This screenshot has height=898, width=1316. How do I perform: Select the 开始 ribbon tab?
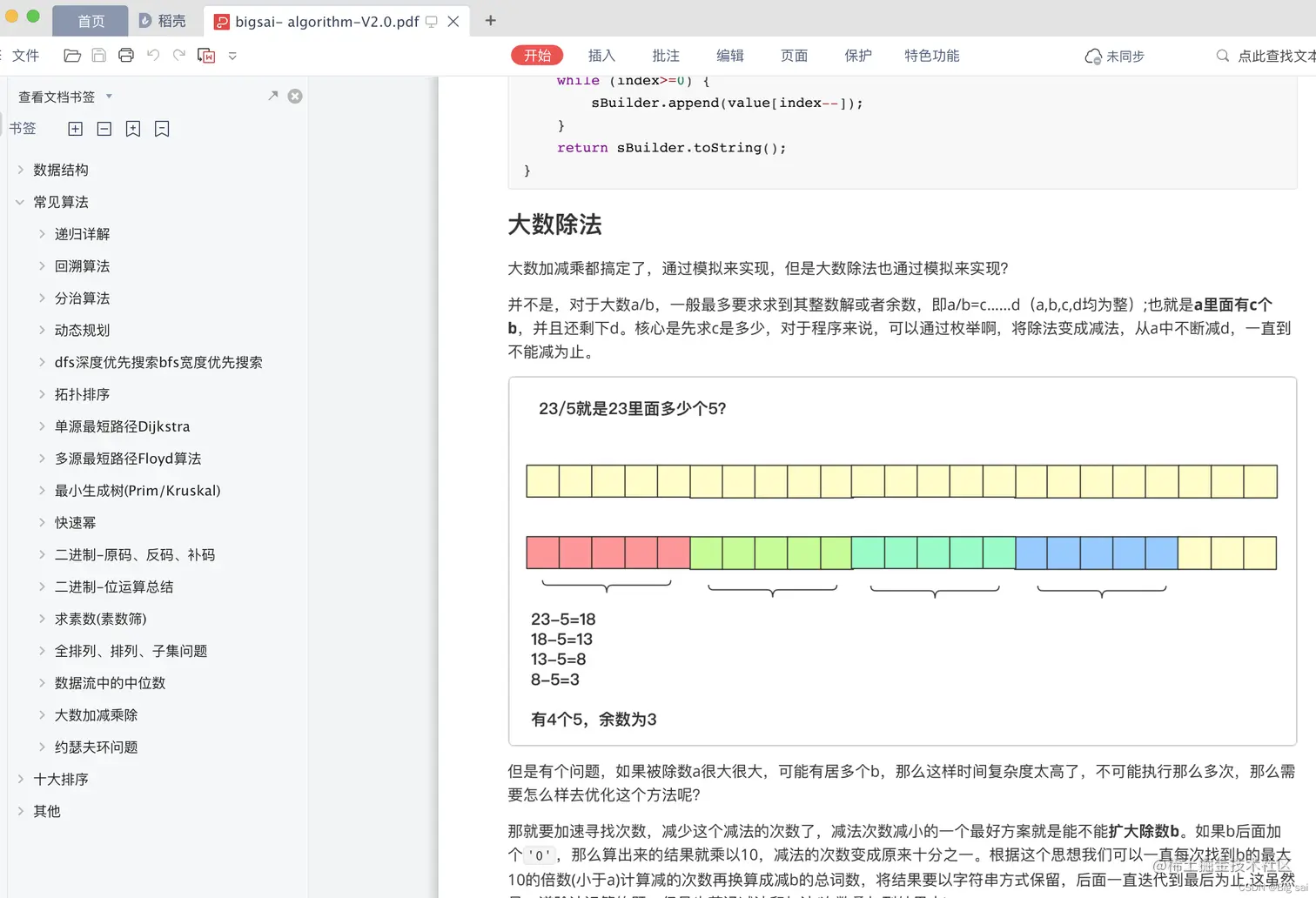537,56
